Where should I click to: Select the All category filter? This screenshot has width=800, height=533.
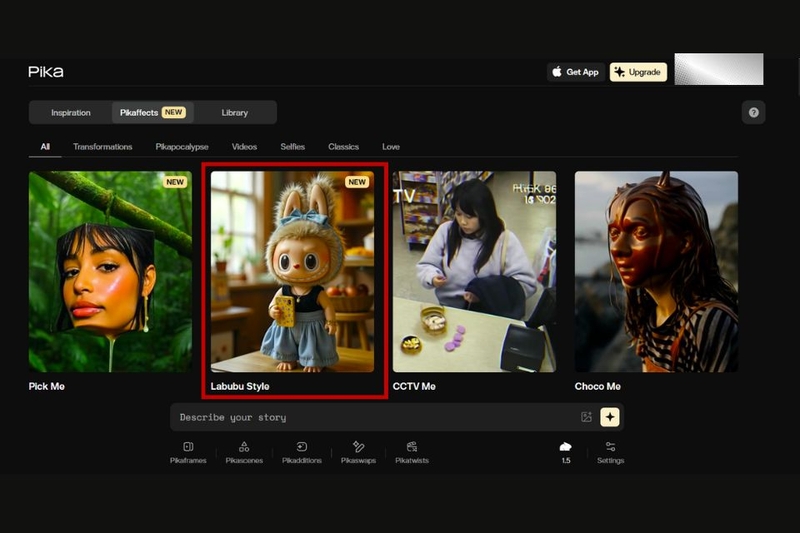coord(45,146)
